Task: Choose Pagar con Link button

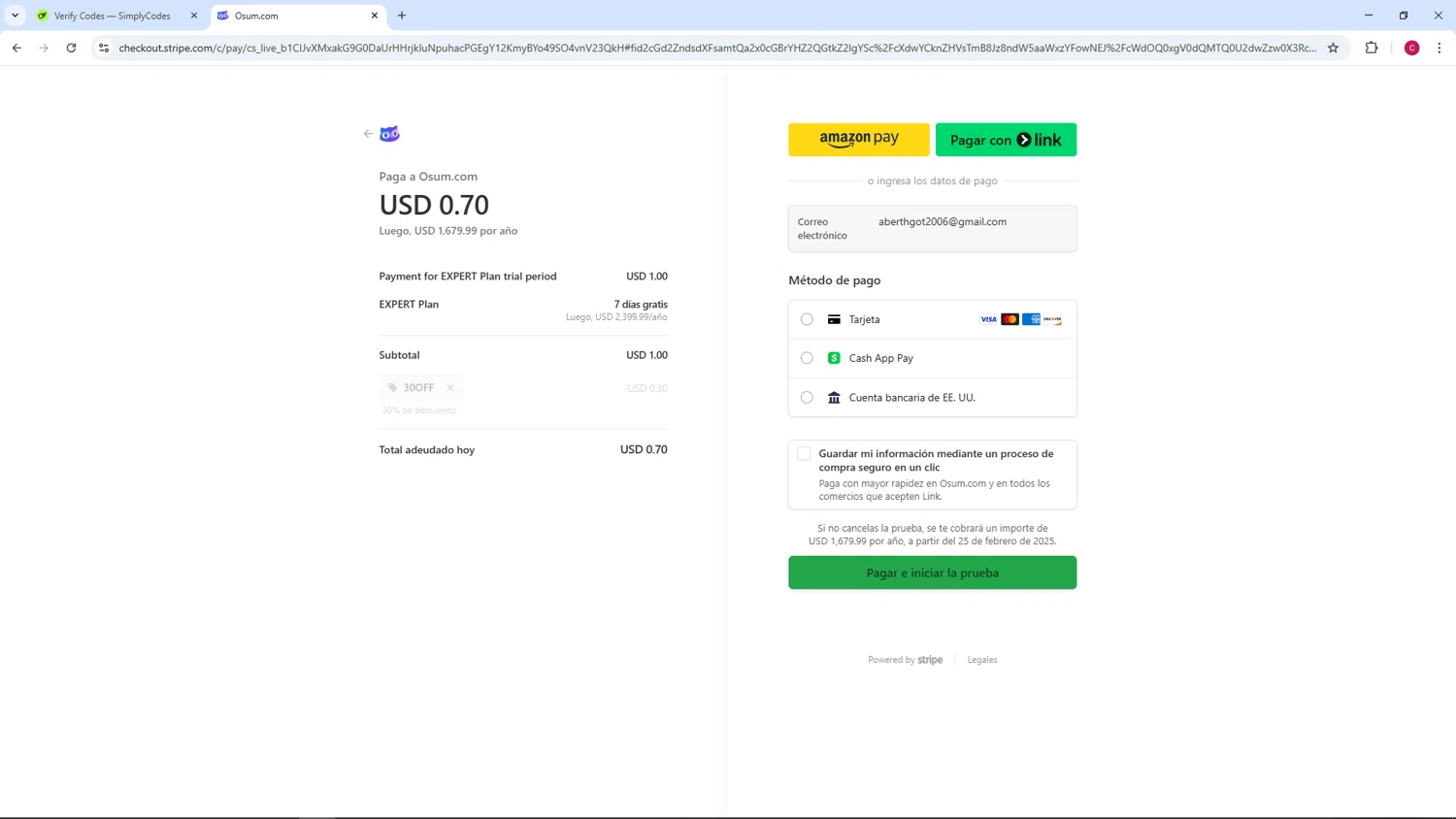Action: [1006, 140]
